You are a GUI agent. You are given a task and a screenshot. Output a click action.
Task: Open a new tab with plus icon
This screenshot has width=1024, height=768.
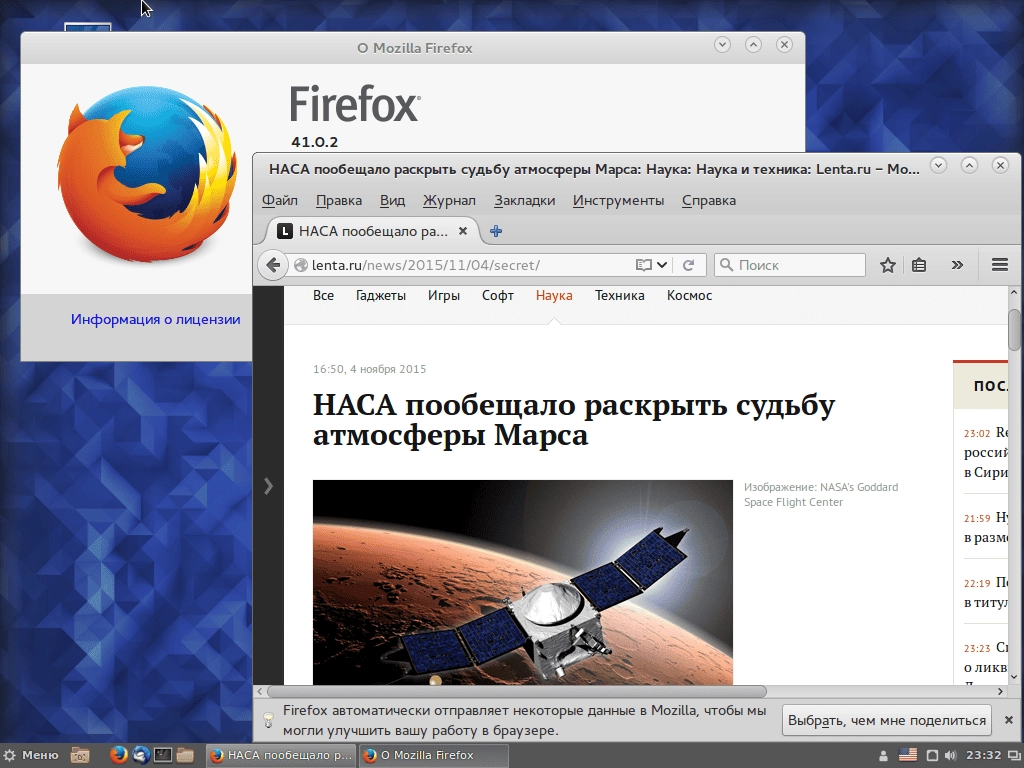point(496,231)
